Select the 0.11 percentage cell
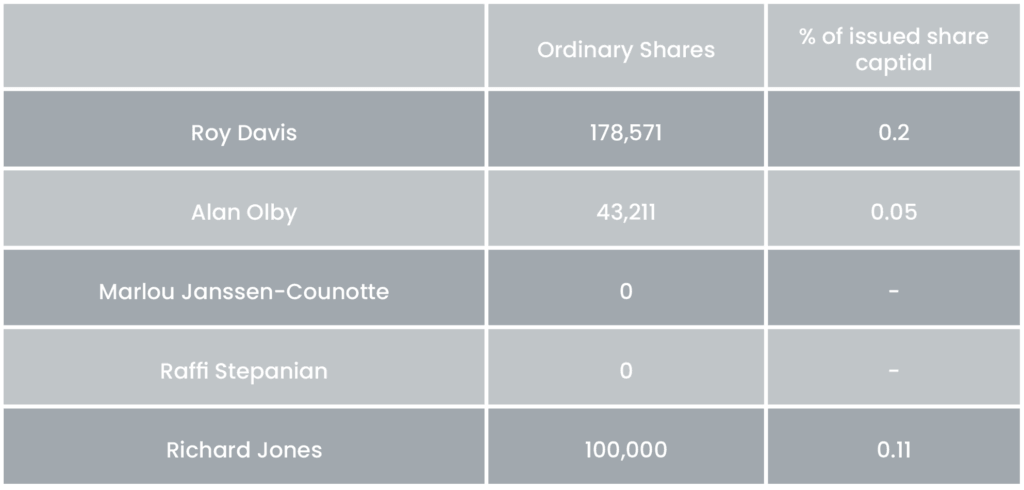Screen dimensions: 1024x490 pos(893,450)
